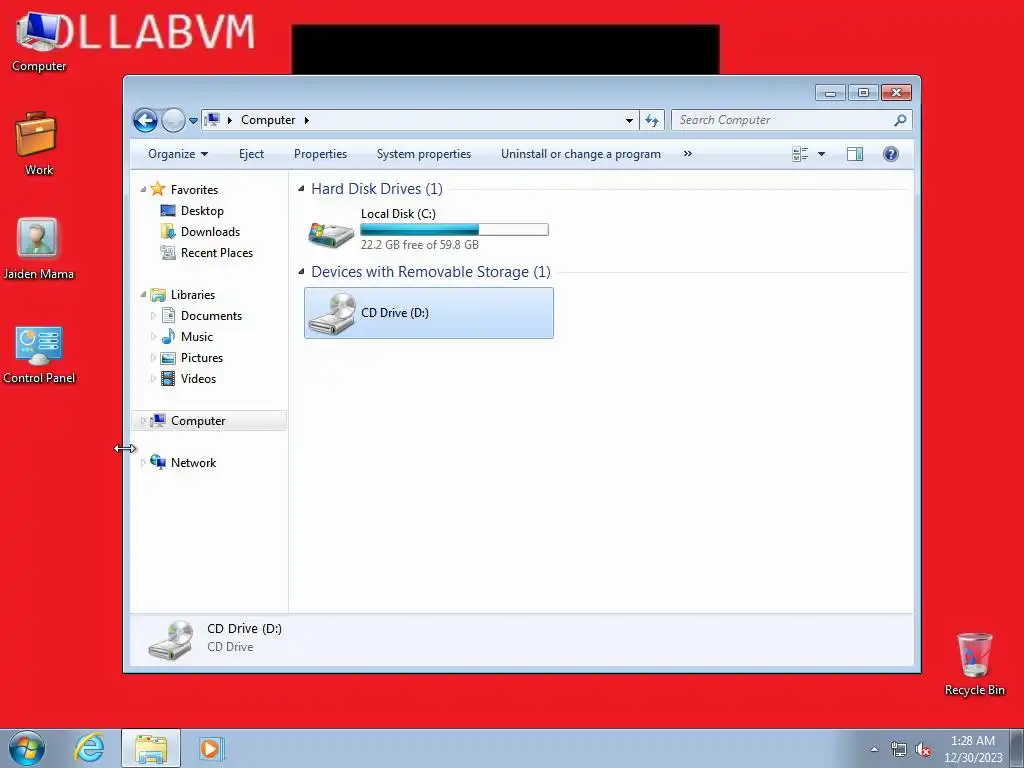Launch Internet Explorer from taskbar
Image resolution: width=1024 pixels, height=768 pixels.
pos(89,748)
